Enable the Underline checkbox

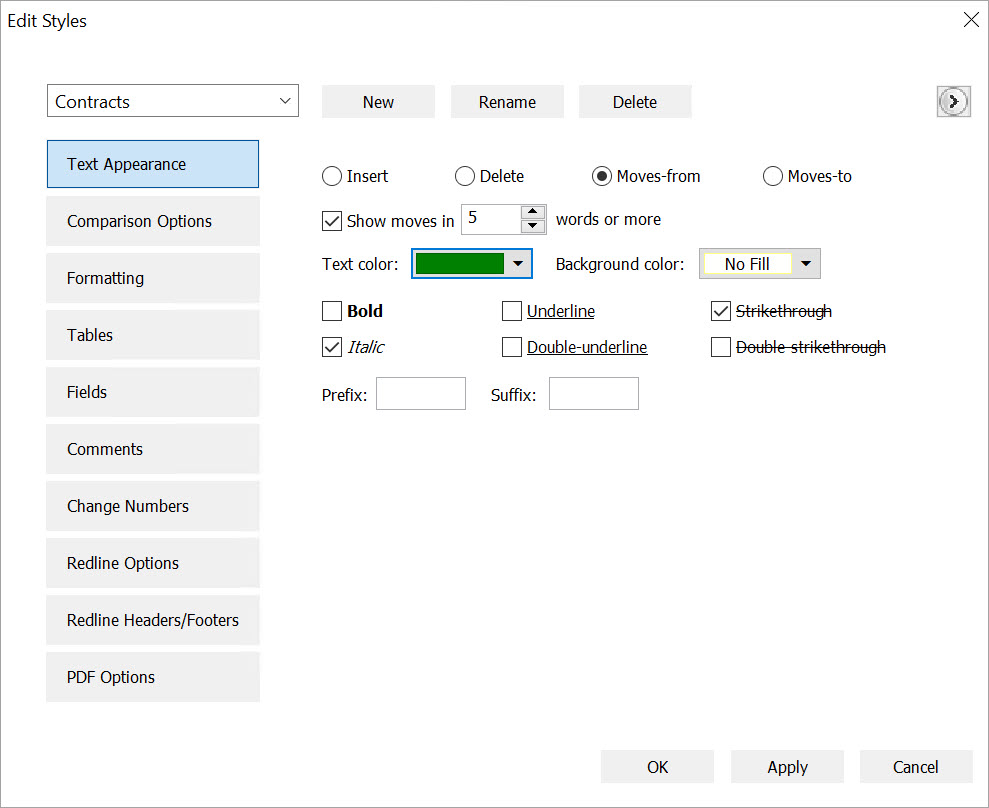[x=512, y=311]
